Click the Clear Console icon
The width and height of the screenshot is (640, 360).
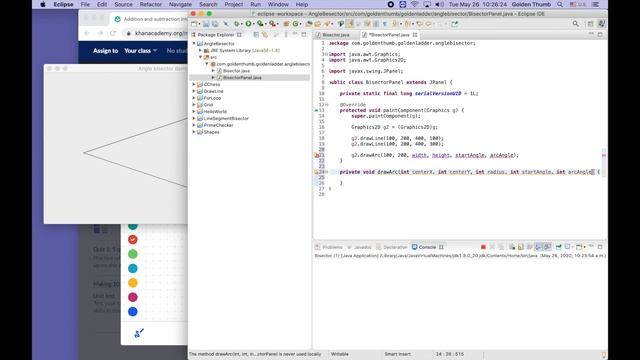[x=512, y=247]
